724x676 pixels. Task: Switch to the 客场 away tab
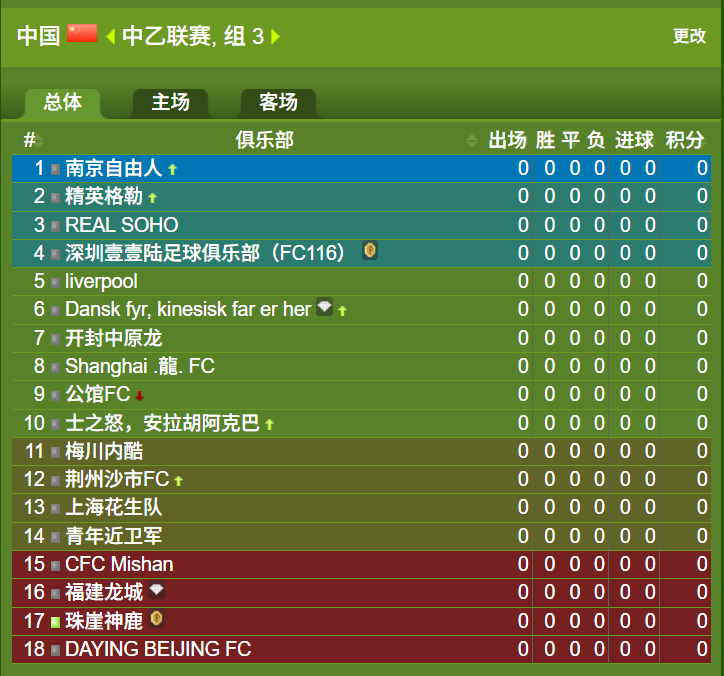[278, 103]
